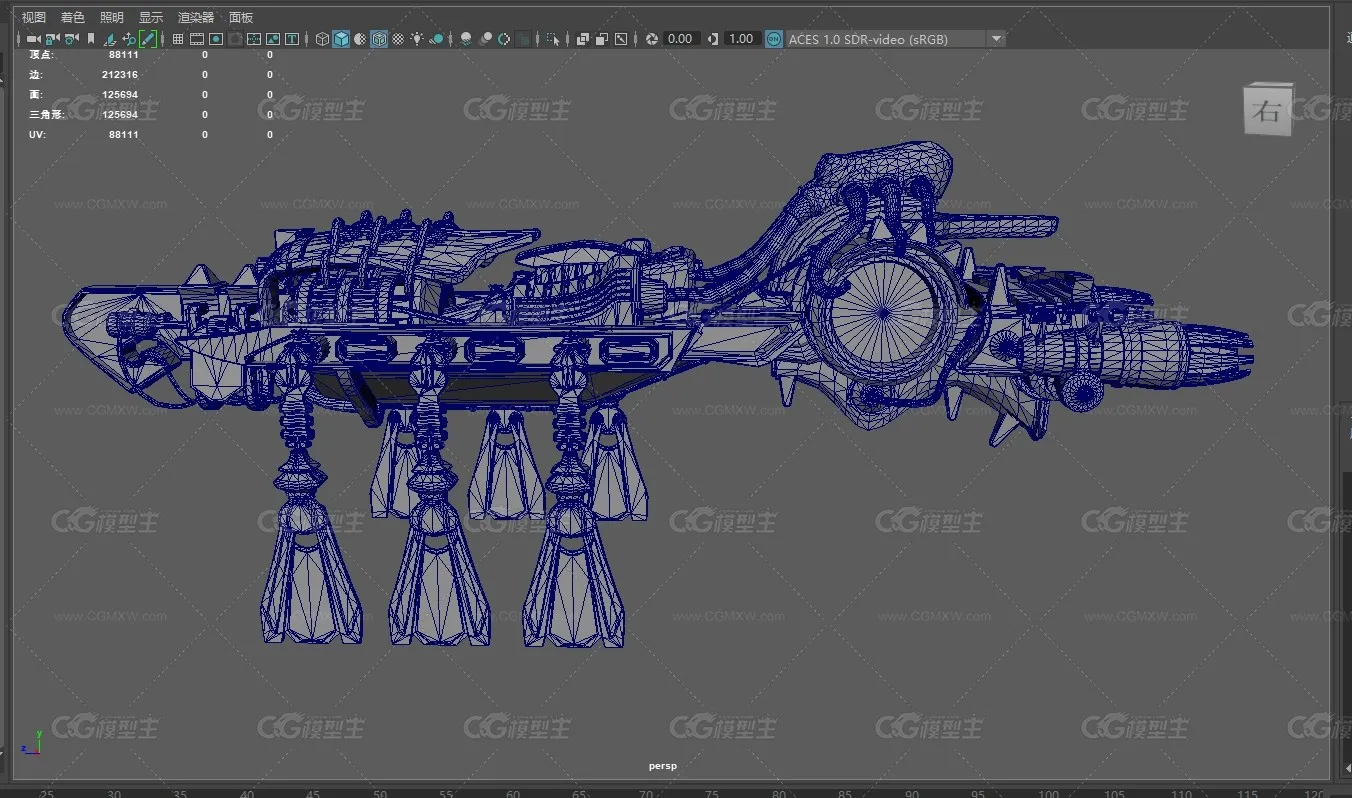Click the 三角形 stats label
Image resolution: width=1352 pixels, height=798 pixels.
pos(46,115)
